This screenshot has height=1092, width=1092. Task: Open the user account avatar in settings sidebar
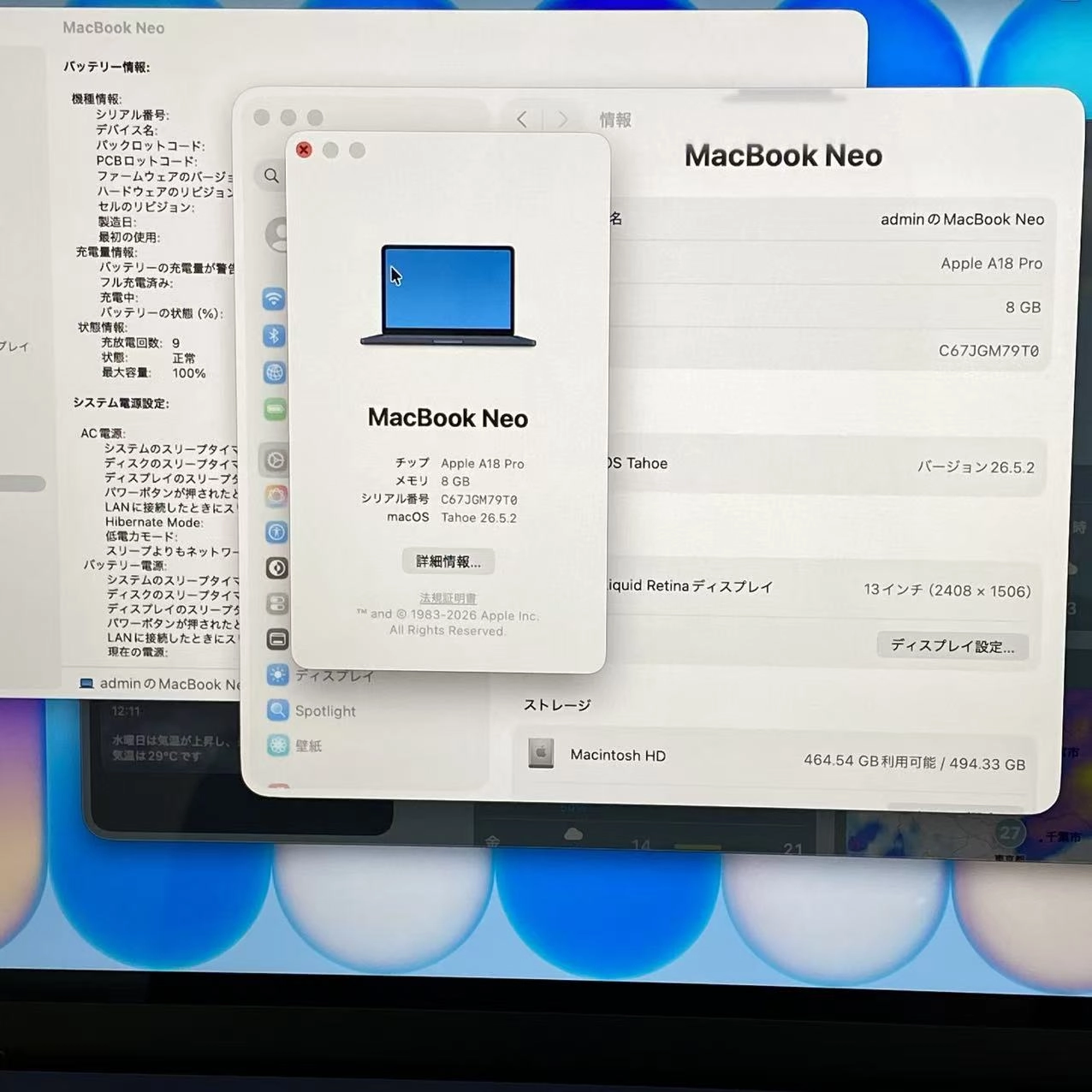[x=277, y=234]
